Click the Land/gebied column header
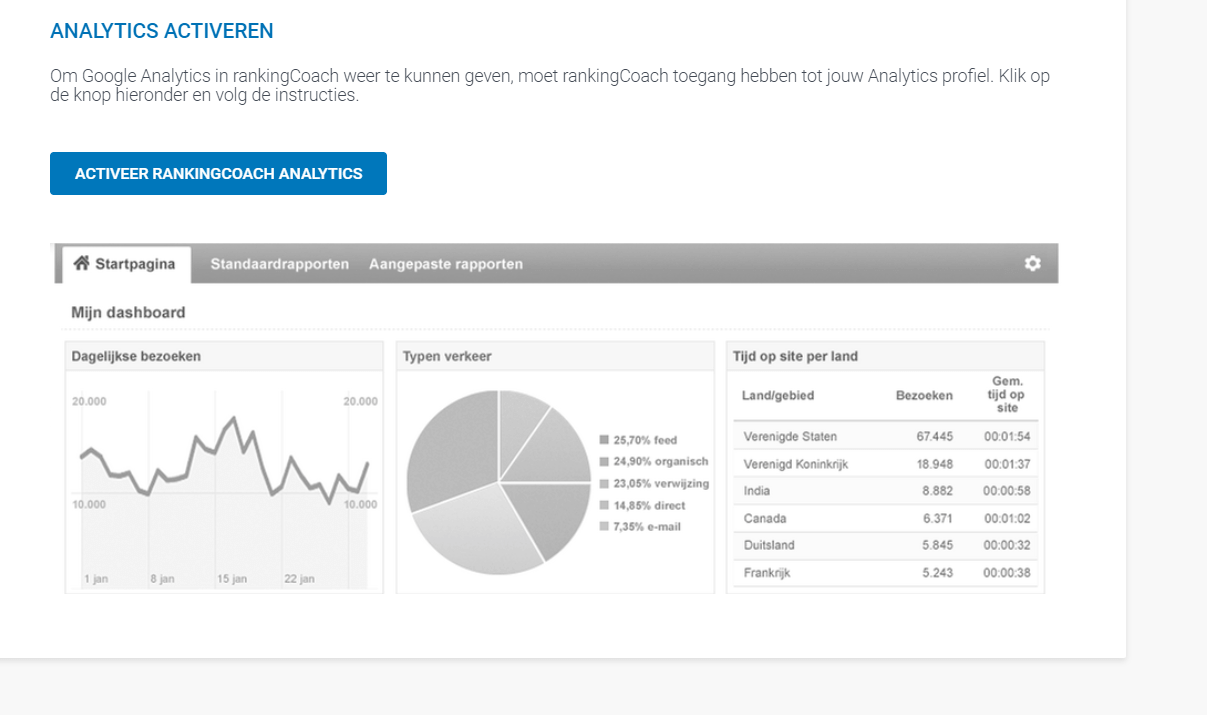This screenshot has height=715, width=1207. (x=778, y=395)
